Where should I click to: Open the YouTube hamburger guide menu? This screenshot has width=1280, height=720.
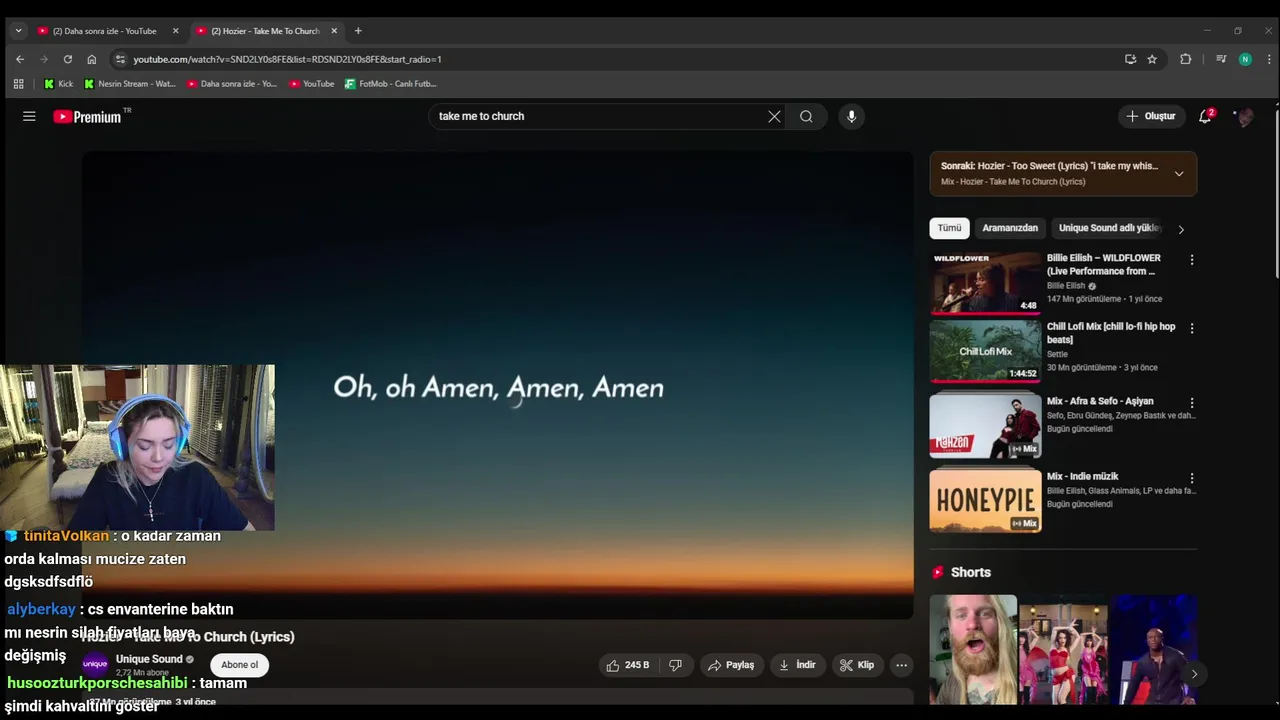point(29,116)
